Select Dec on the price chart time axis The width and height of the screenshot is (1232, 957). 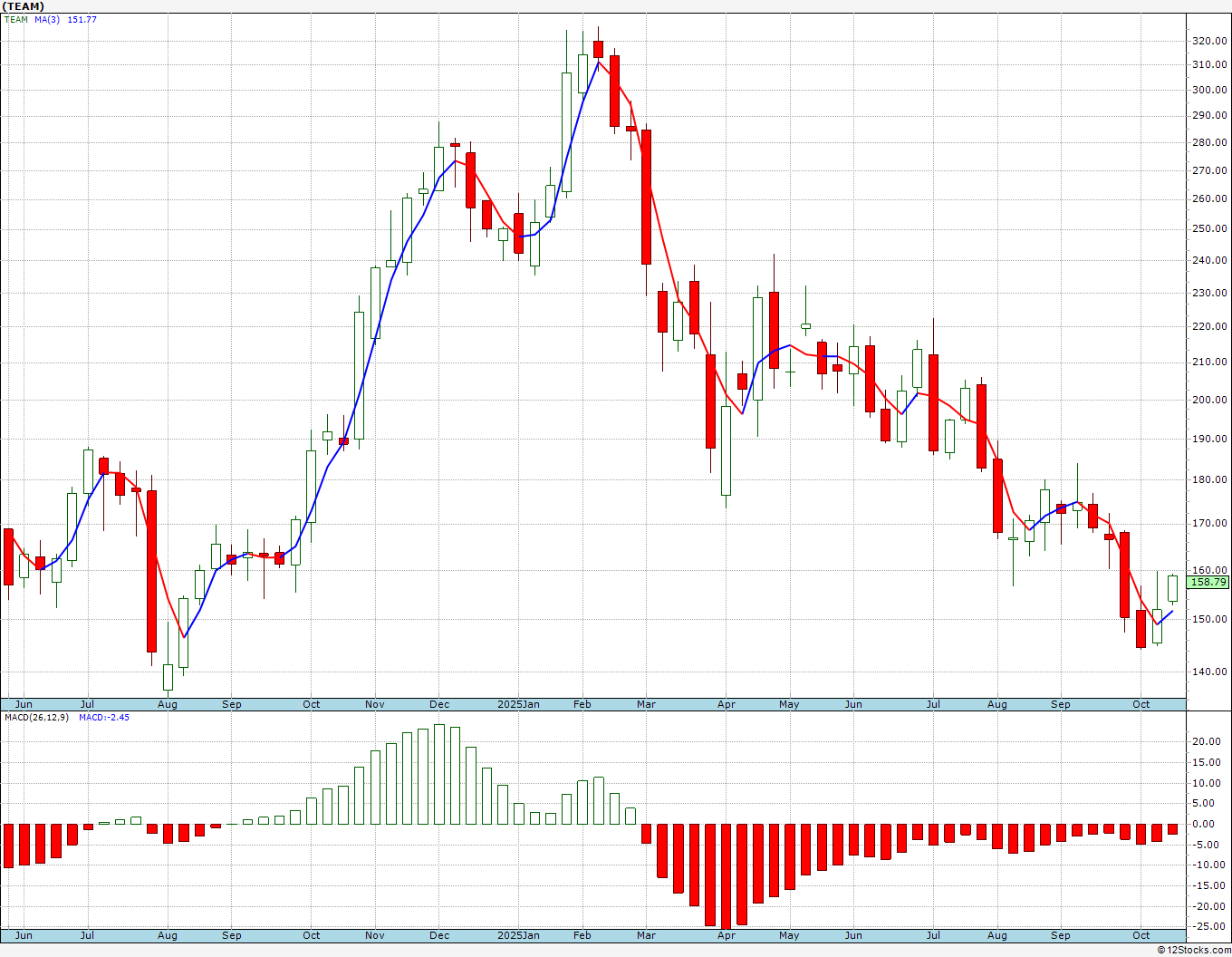[x=439, y=704]
